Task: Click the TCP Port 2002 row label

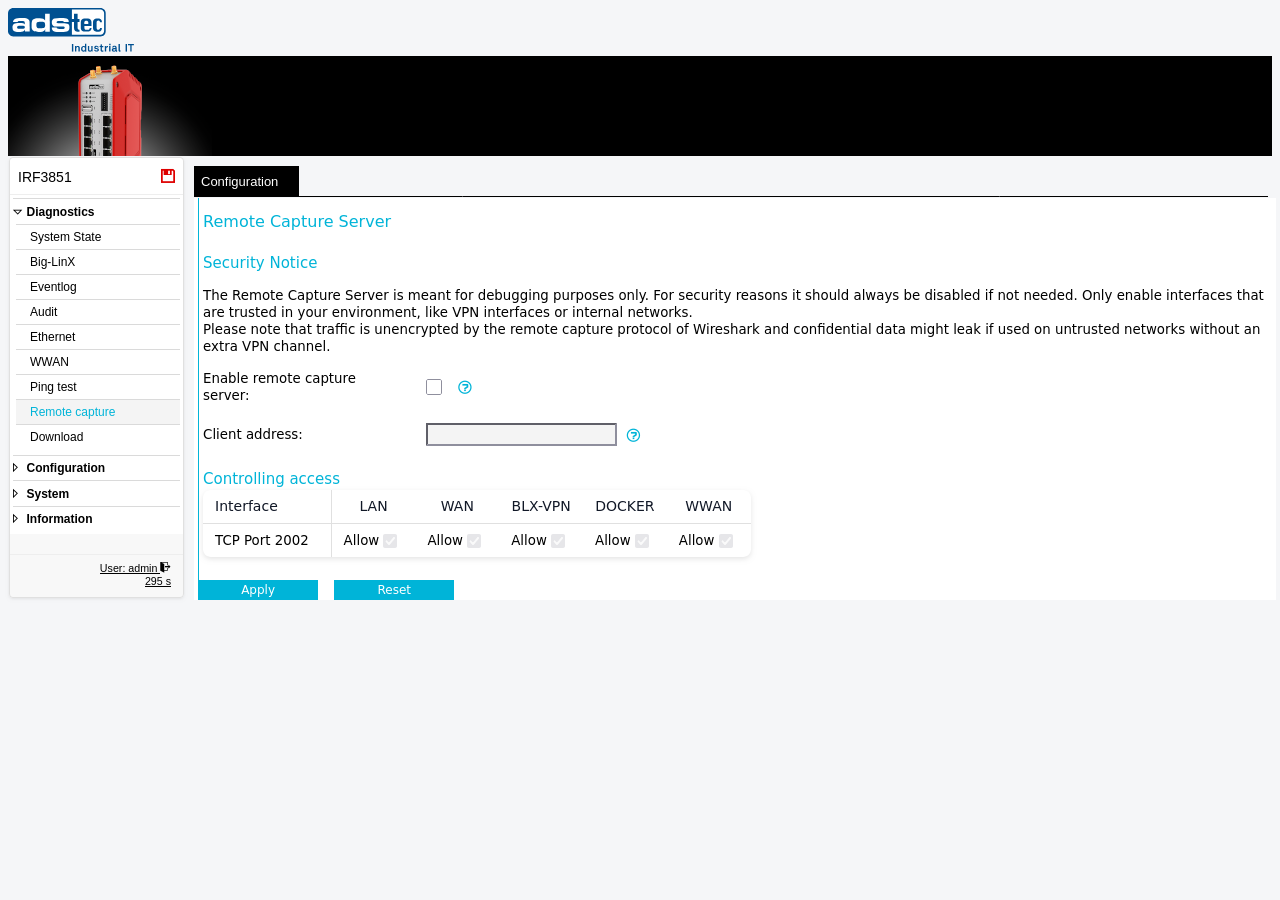Action: tap(262, 540)
